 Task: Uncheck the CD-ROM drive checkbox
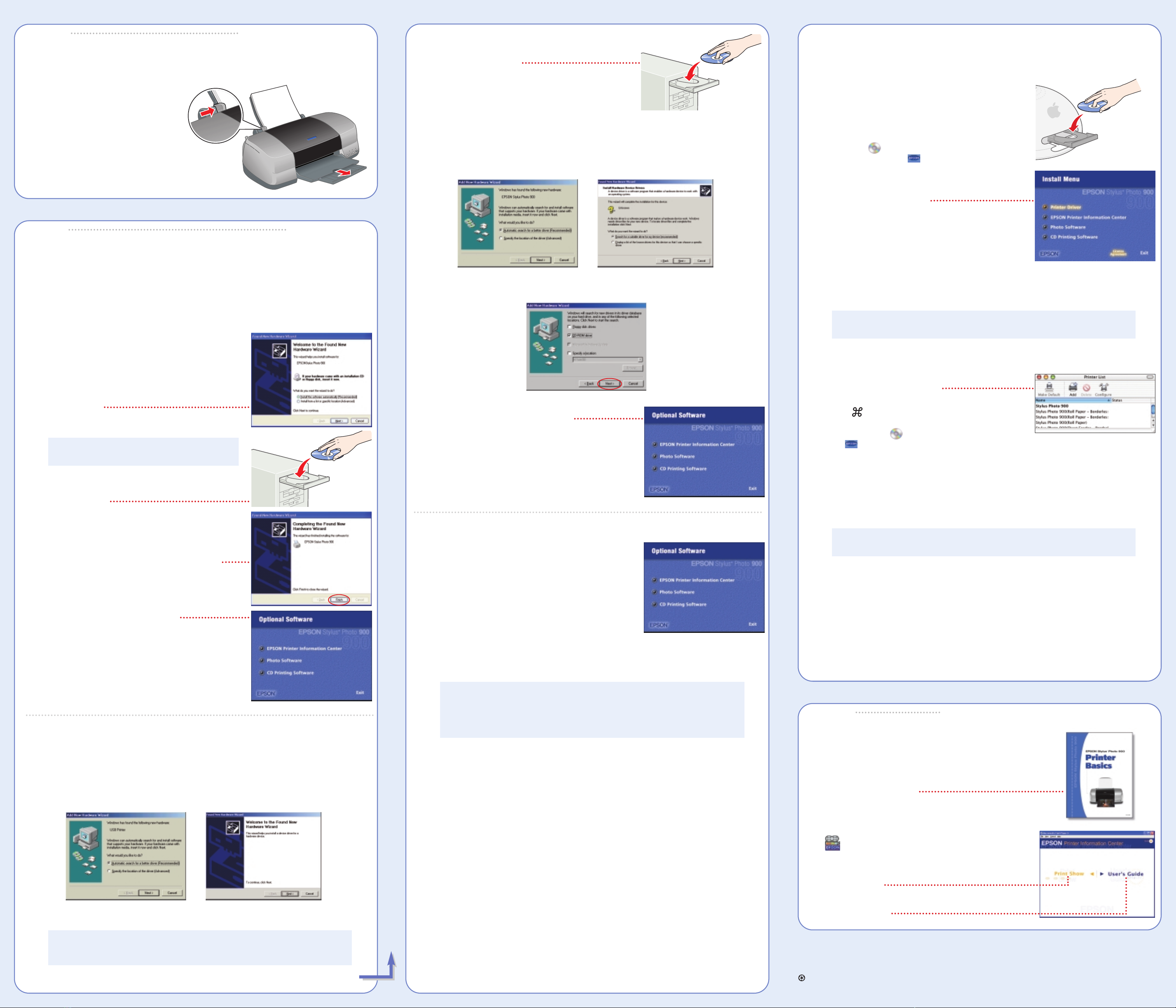pyautogui.click(x=569, y=335)
